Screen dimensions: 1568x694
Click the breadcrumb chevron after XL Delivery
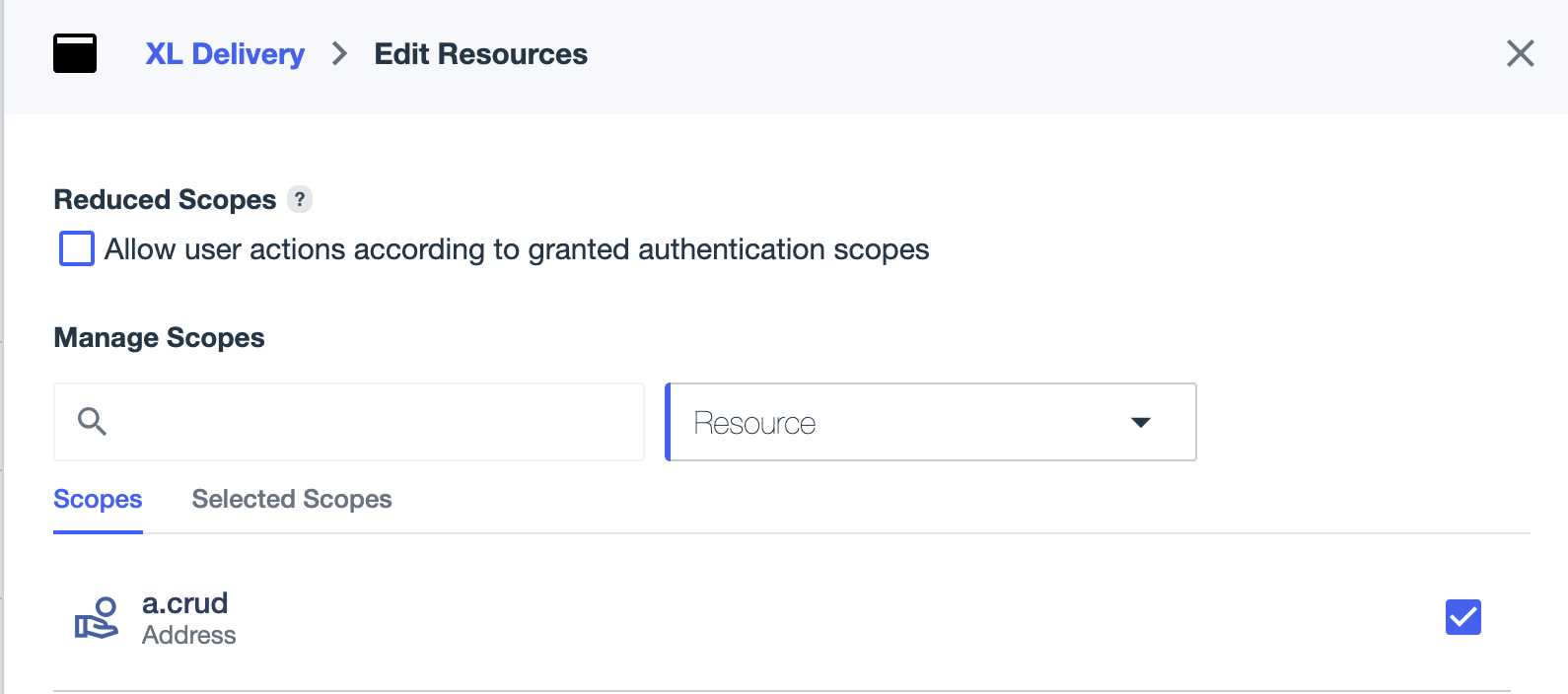coord(339,54)
